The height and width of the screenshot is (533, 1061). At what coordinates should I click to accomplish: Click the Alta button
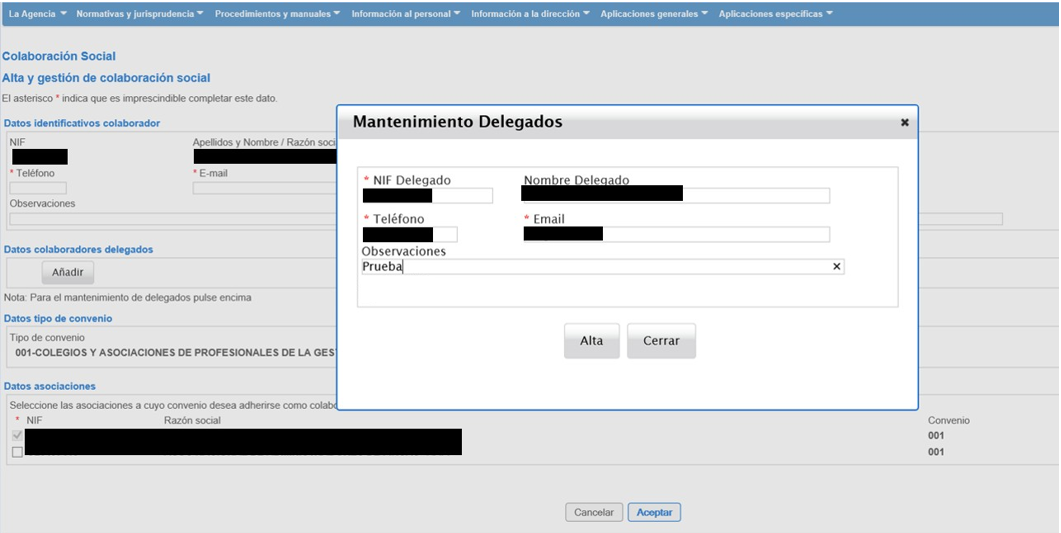pos(591,341)
